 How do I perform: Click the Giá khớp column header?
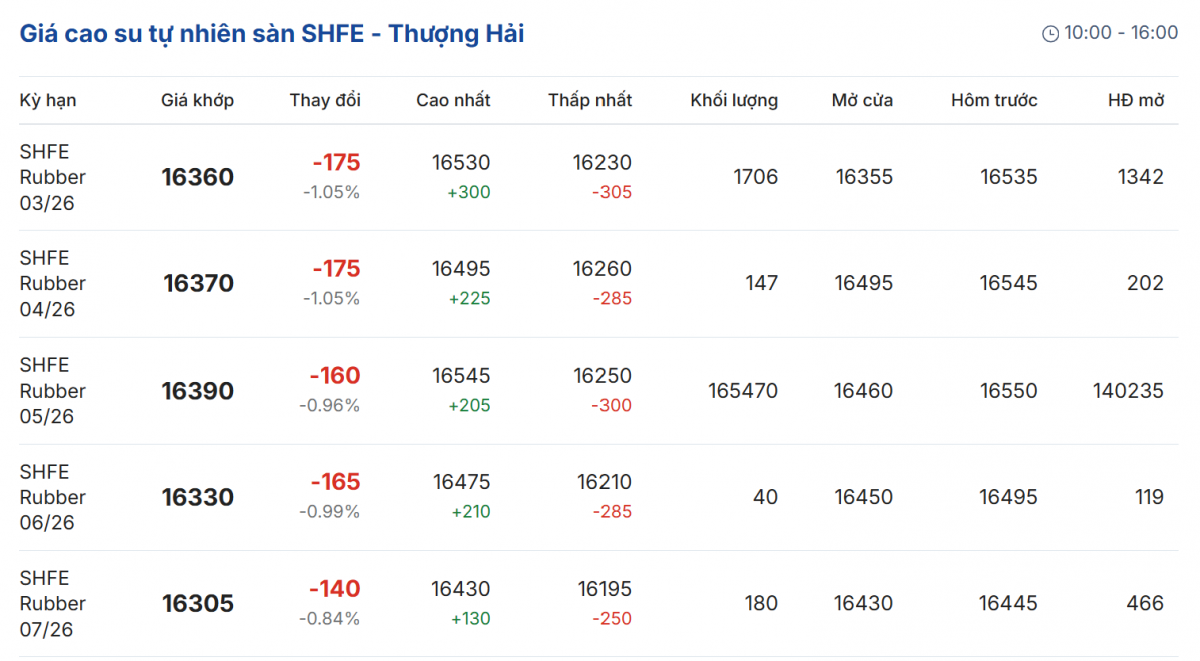point(197,100)
